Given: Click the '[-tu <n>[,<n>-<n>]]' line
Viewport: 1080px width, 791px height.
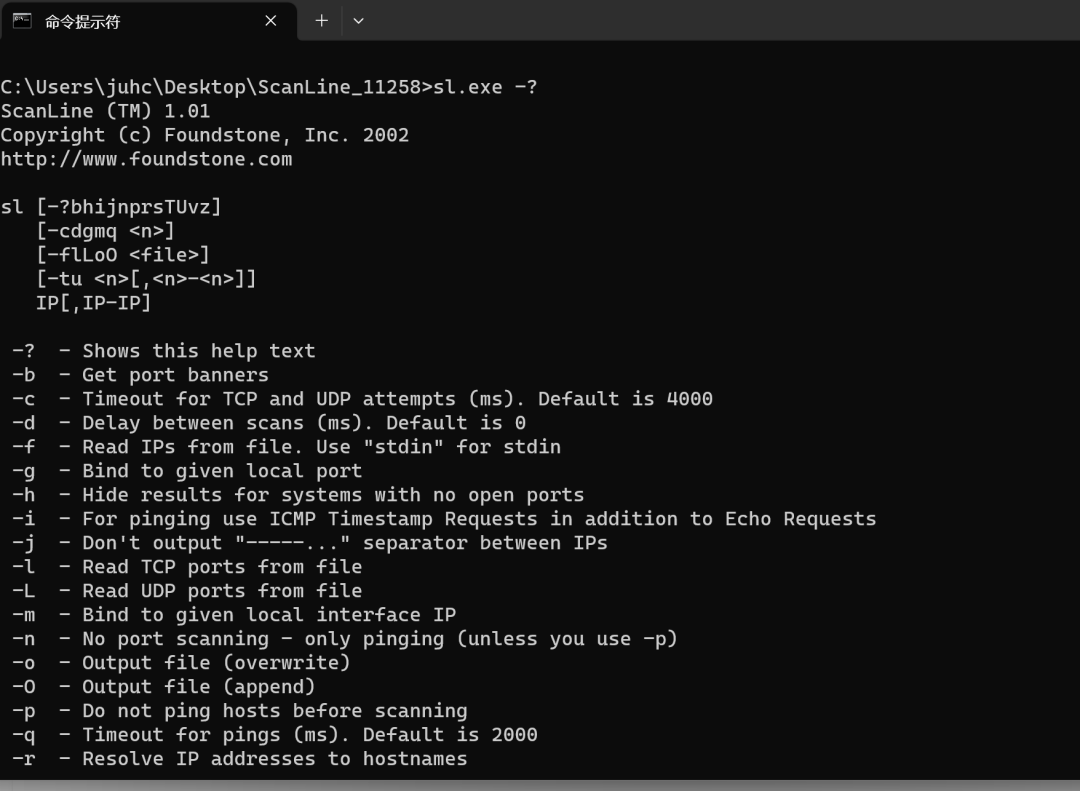Looking at the screenshot, I should [146, 279].
